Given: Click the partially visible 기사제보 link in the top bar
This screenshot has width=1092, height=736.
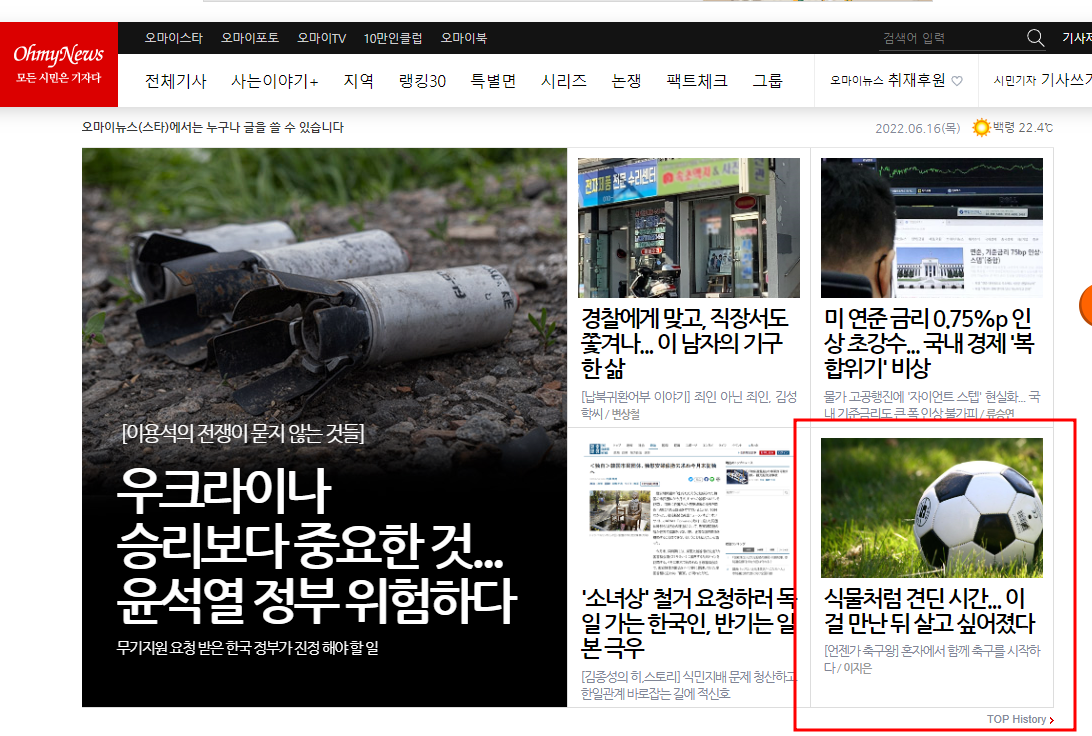Looking at the screenshot, I should pyautogui.click(x=1077, y=38).
